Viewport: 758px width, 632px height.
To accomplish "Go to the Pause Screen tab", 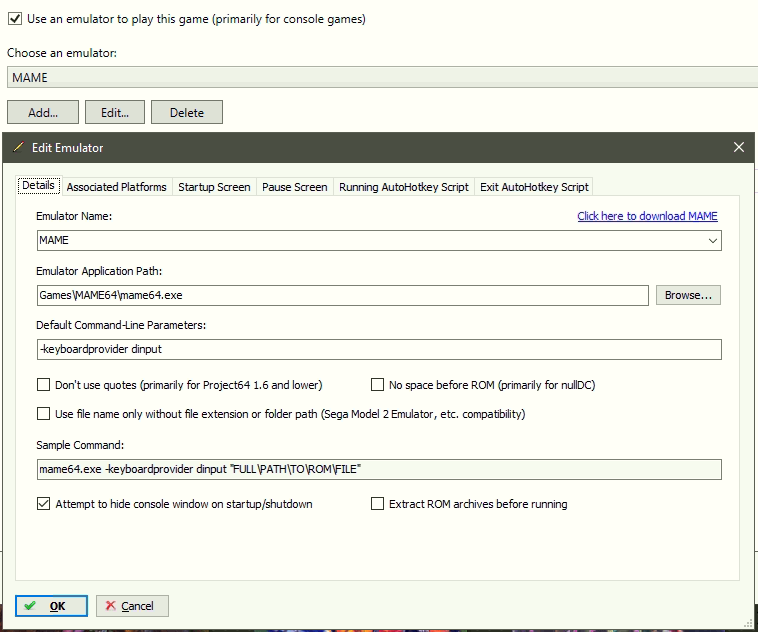I will 294,187.
